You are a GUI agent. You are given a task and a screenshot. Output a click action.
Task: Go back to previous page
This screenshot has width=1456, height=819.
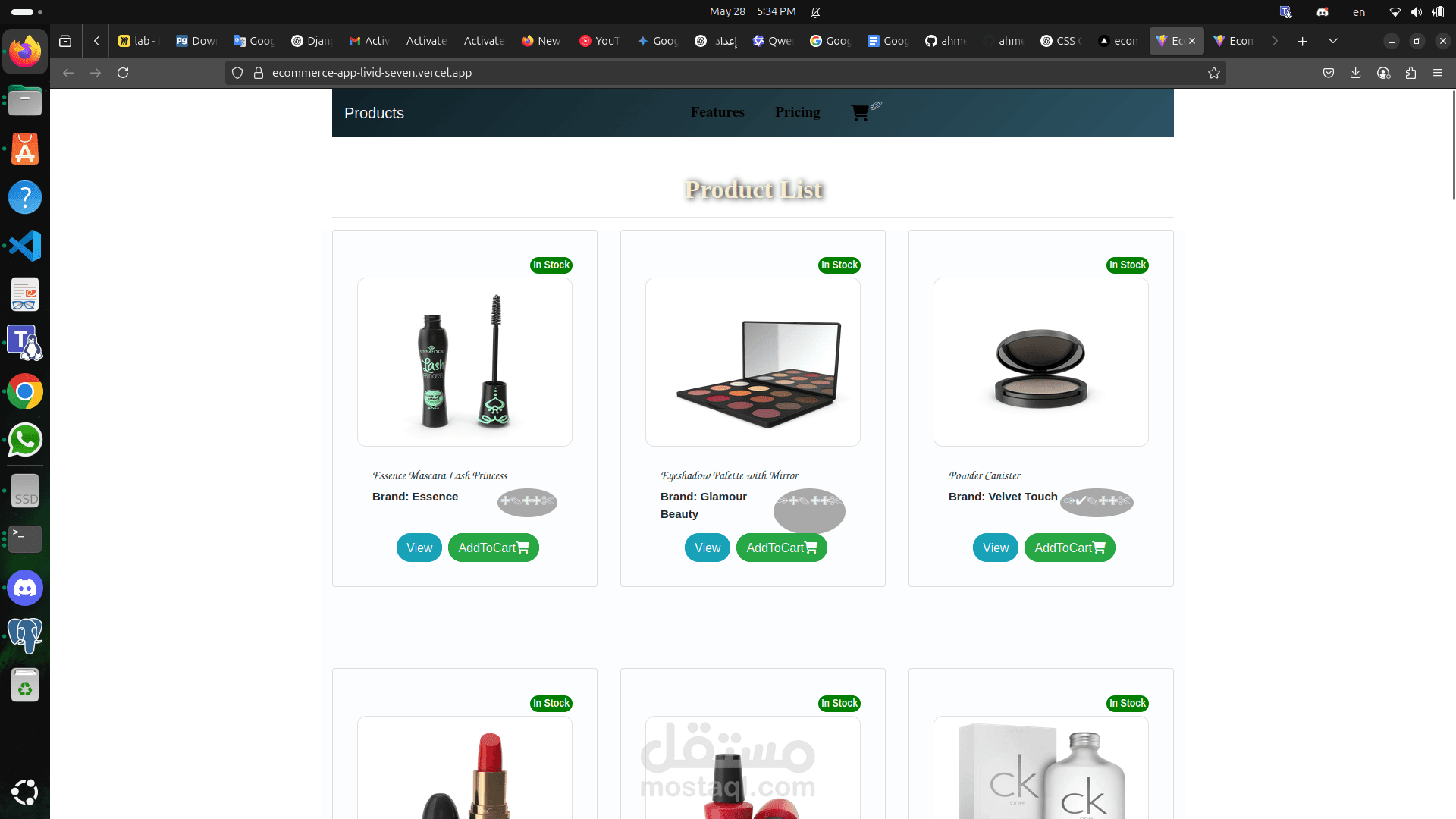coord(68,73)
